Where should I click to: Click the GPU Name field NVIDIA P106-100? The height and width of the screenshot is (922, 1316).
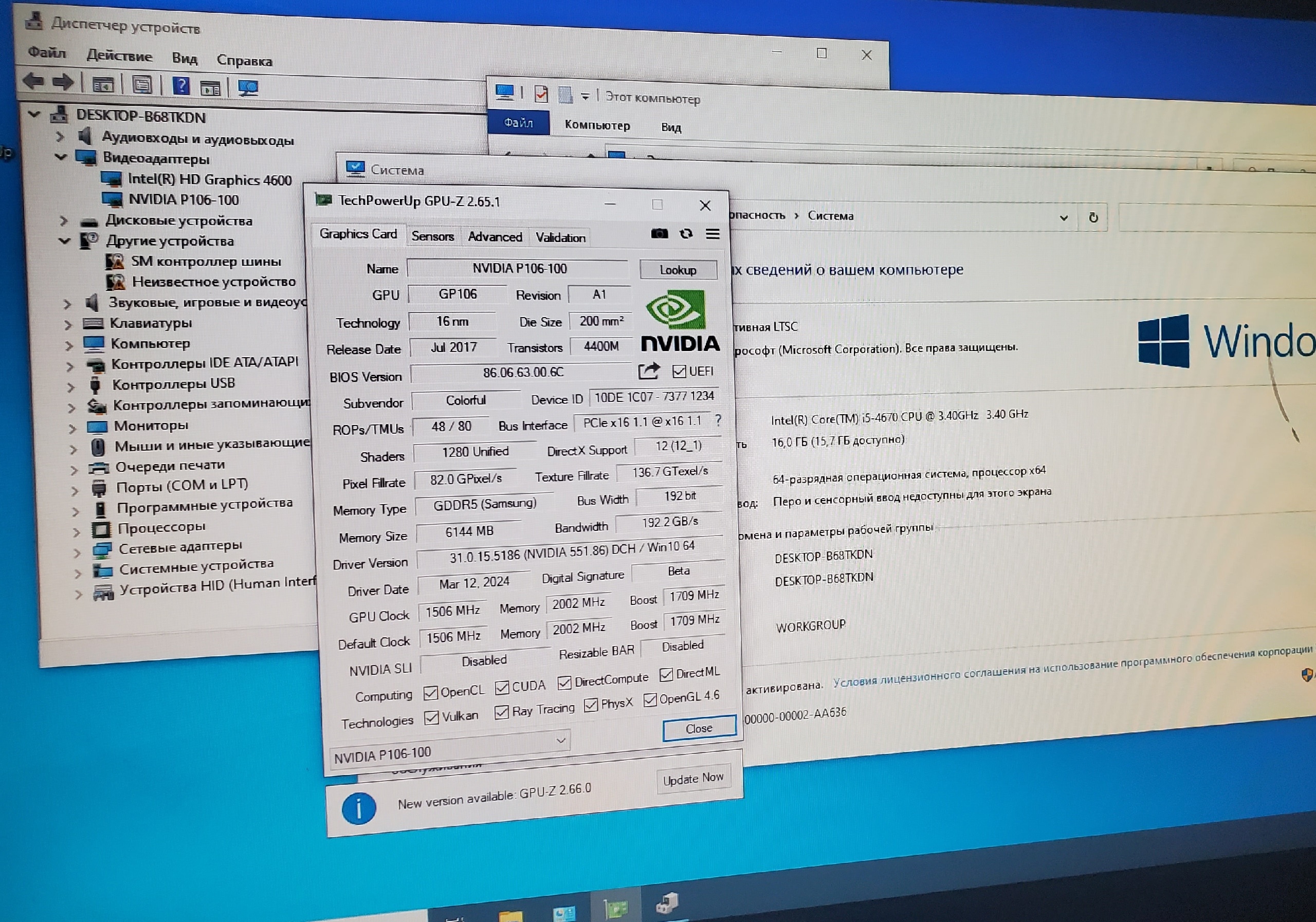517,268
